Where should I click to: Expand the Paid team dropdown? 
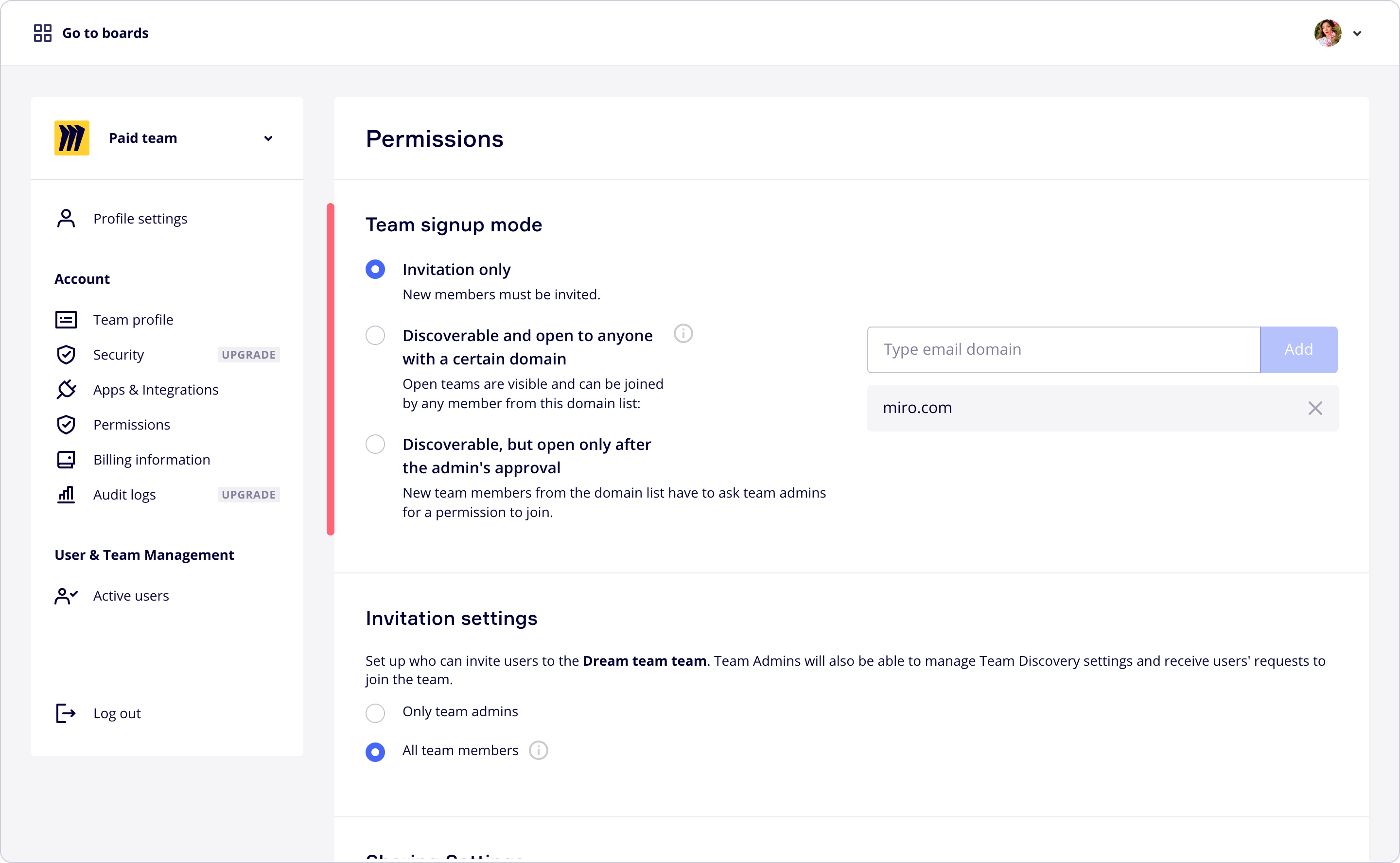[268, 138]
